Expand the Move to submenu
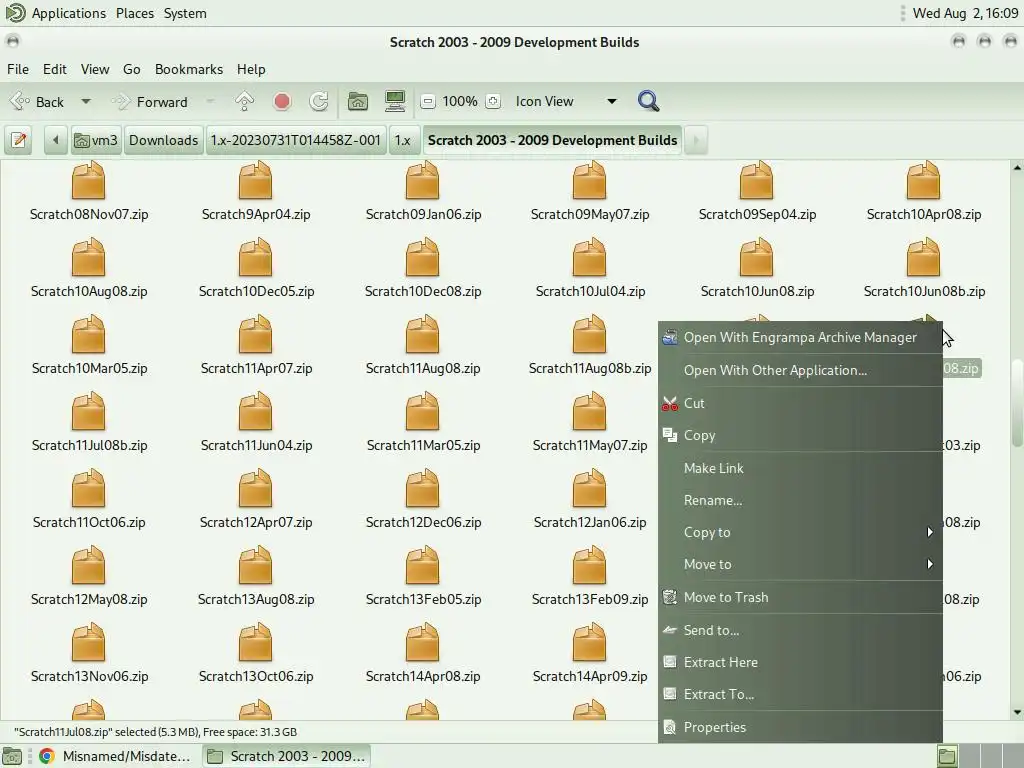 (x=800, y=564)
